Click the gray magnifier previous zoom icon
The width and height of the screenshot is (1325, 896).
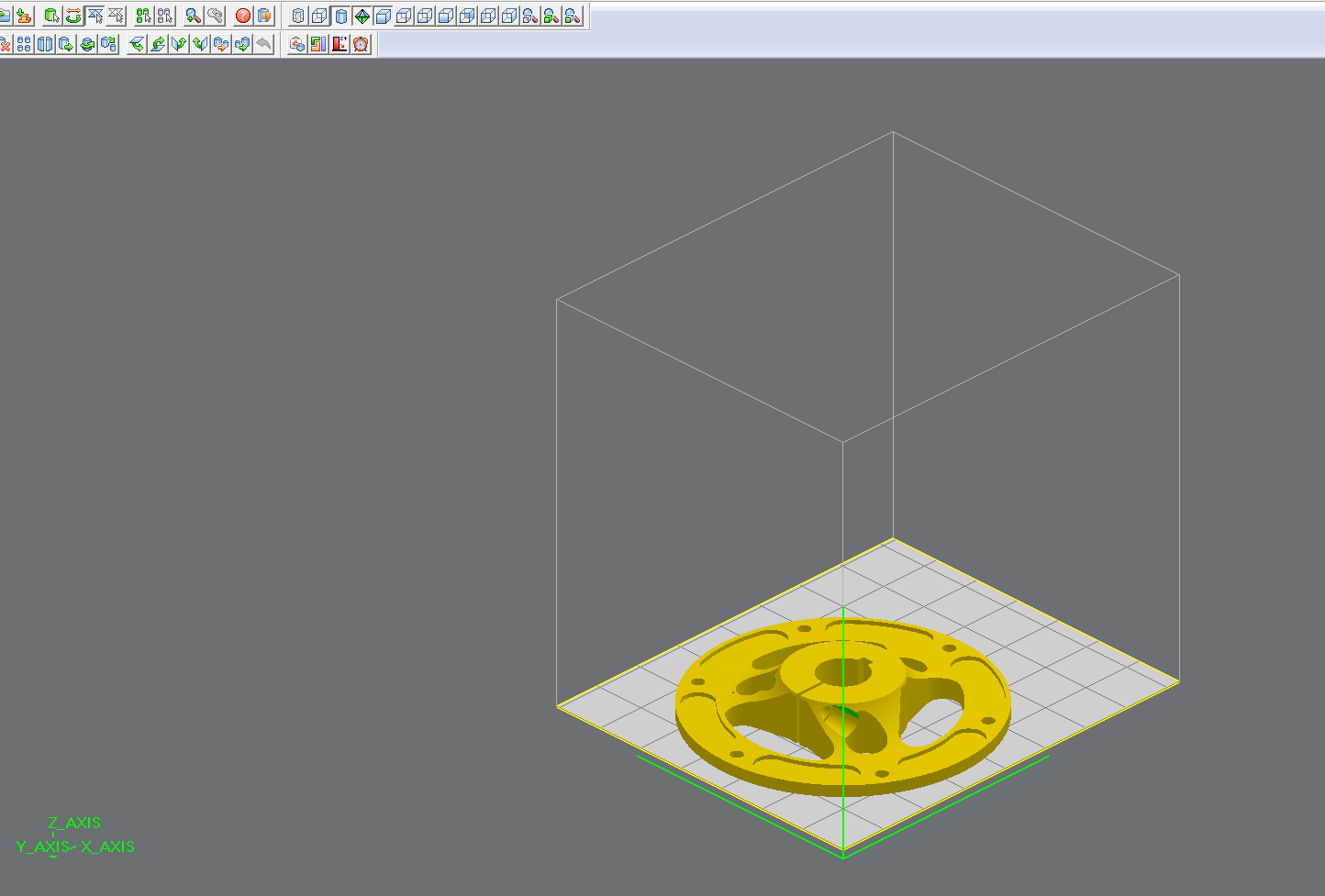pos(215,16)
